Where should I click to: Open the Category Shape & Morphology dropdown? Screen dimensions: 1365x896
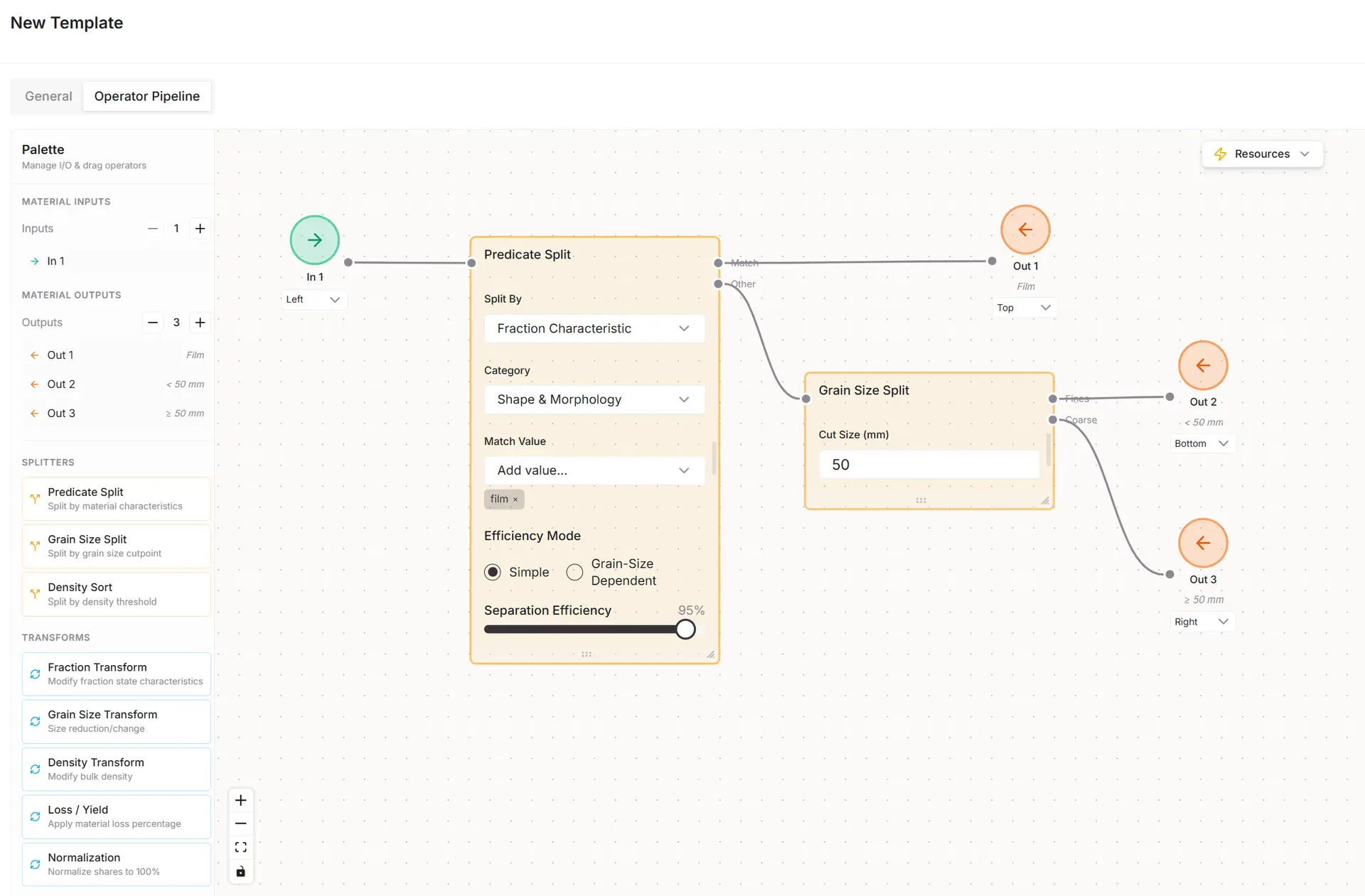coord(594,399)
